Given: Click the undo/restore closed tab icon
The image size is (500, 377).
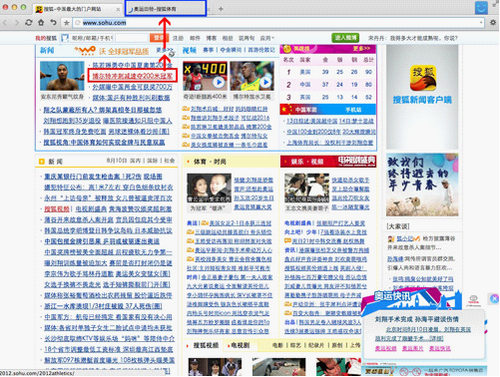Looking at the screenshot, I should 53,23.
